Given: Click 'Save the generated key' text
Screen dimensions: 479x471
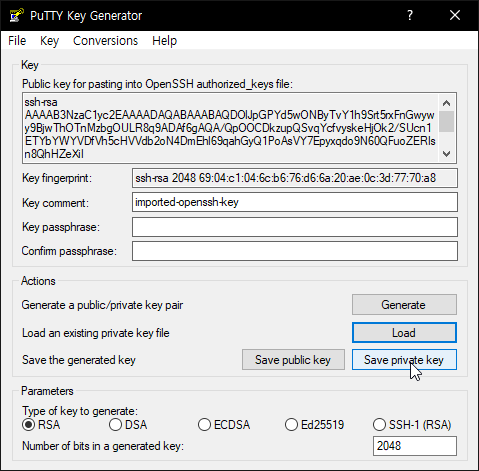Looking at the screenshot, I should (x=79, y=360).
